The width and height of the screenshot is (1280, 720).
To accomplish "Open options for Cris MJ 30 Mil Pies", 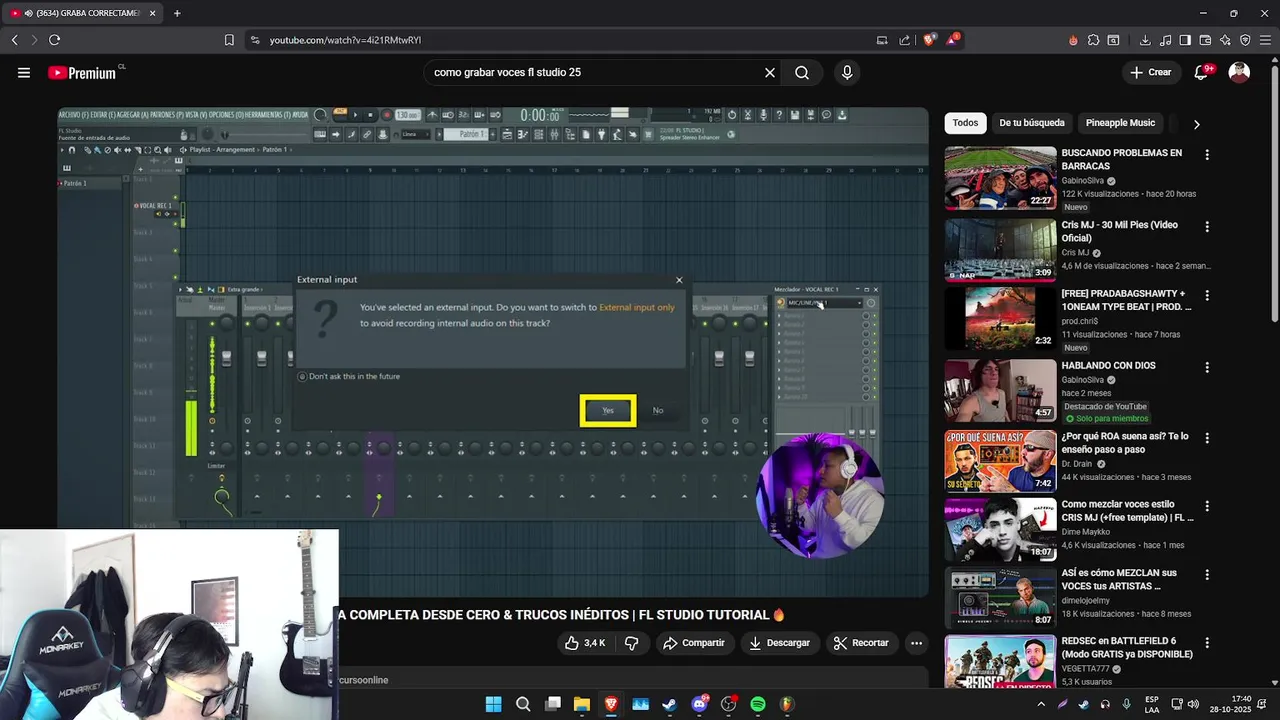I will point(1207,227).
